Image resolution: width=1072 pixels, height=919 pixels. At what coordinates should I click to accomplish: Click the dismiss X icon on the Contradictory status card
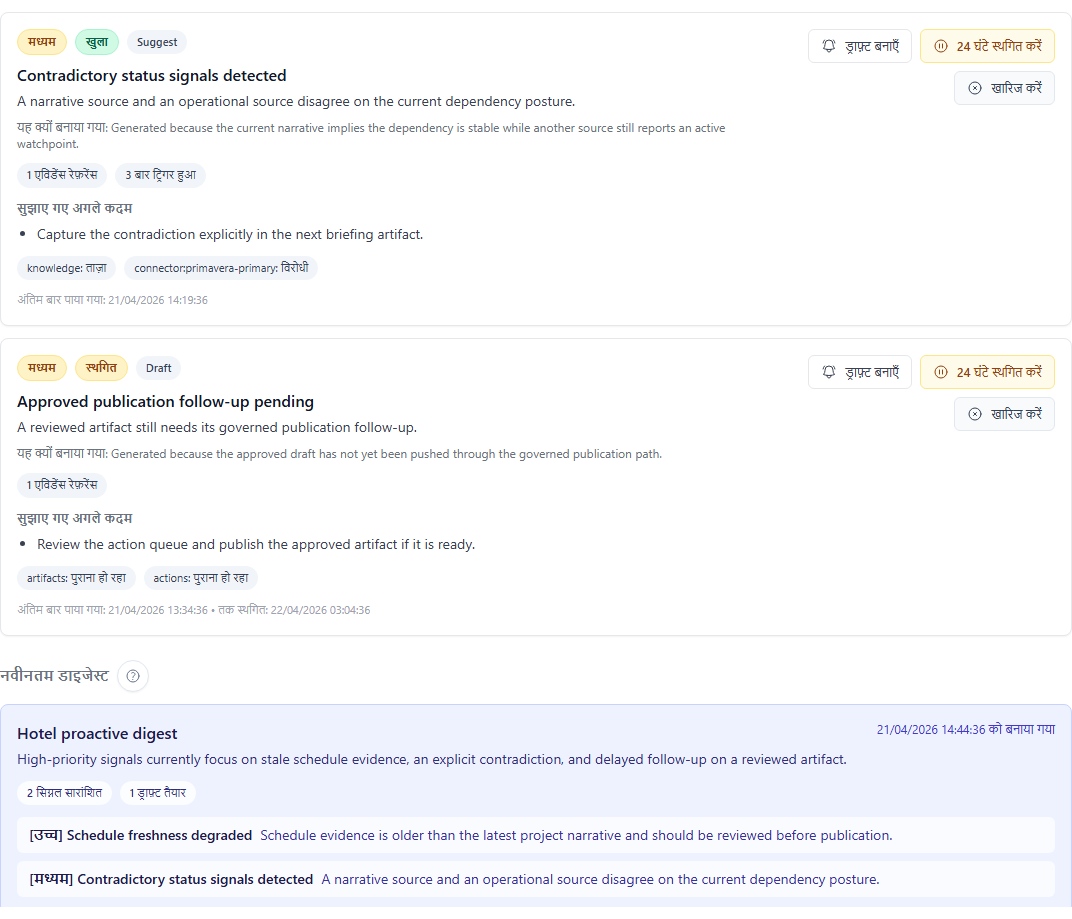pyautogui.click(x=975, y=88)
